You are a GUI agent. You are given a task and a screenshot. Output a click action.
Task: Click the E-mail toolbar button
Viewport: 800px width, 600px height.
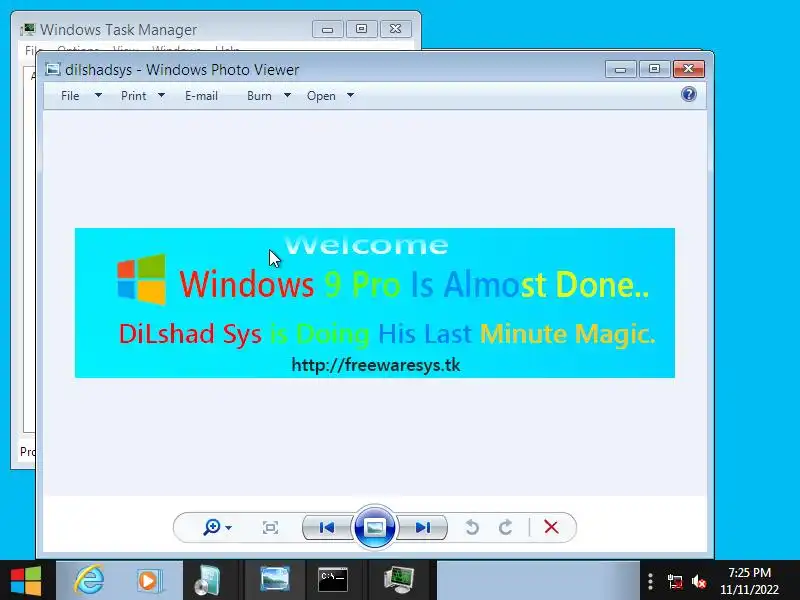tap(201, 96)
